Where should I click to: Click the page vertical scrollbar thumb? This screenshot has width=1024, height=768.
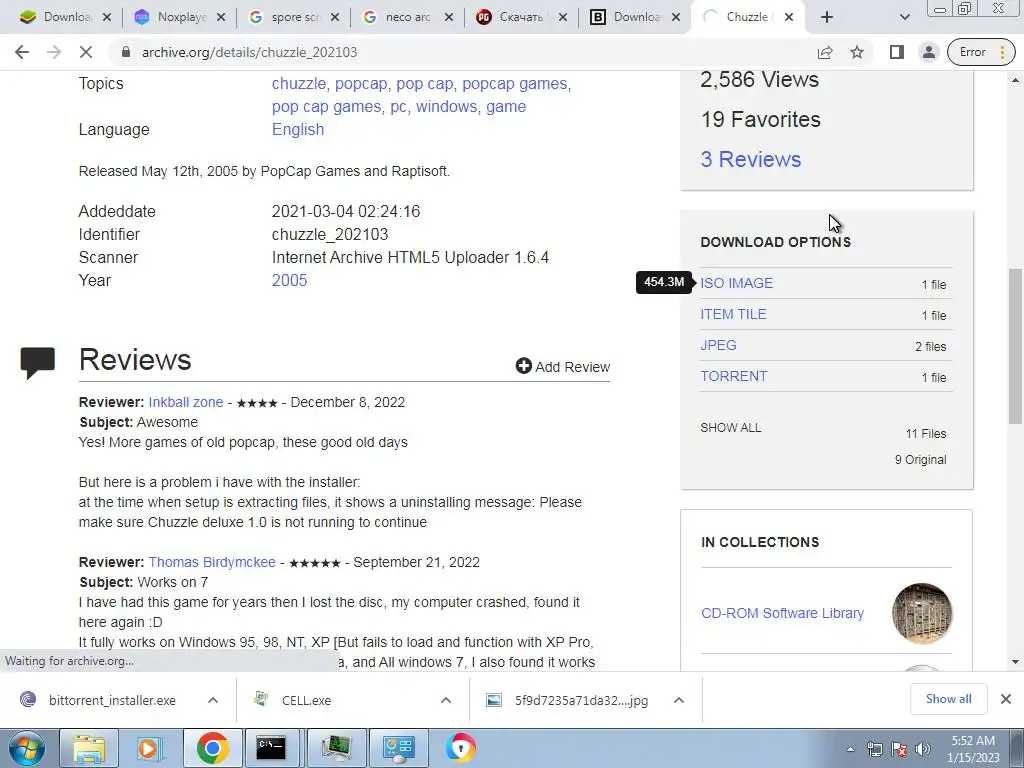pos(1015,346)
